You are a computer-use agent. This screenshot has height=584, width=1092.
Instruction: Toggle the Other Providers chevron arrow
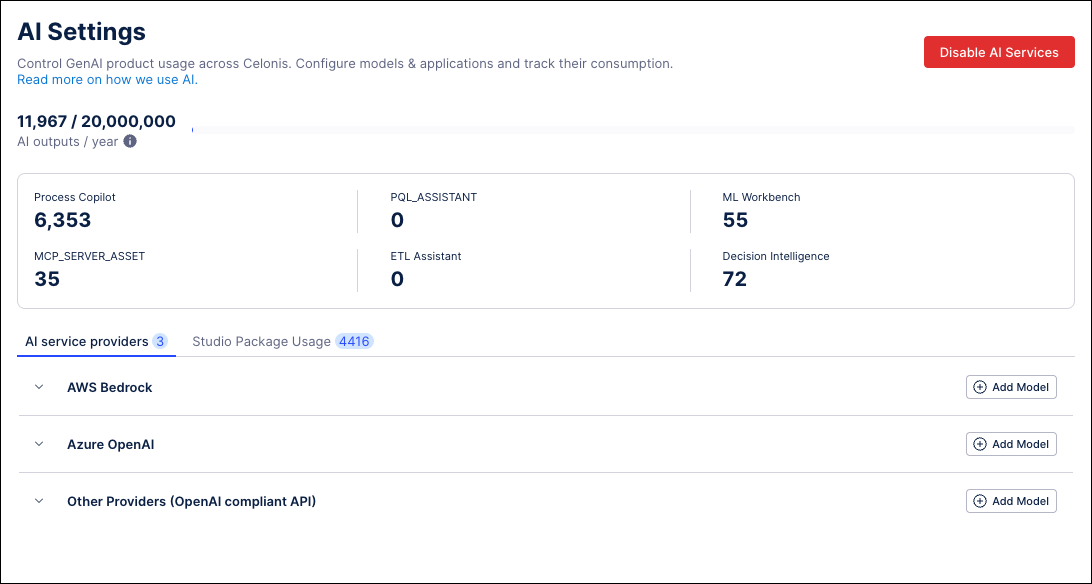pyautogui.click(x=40, y=501)
